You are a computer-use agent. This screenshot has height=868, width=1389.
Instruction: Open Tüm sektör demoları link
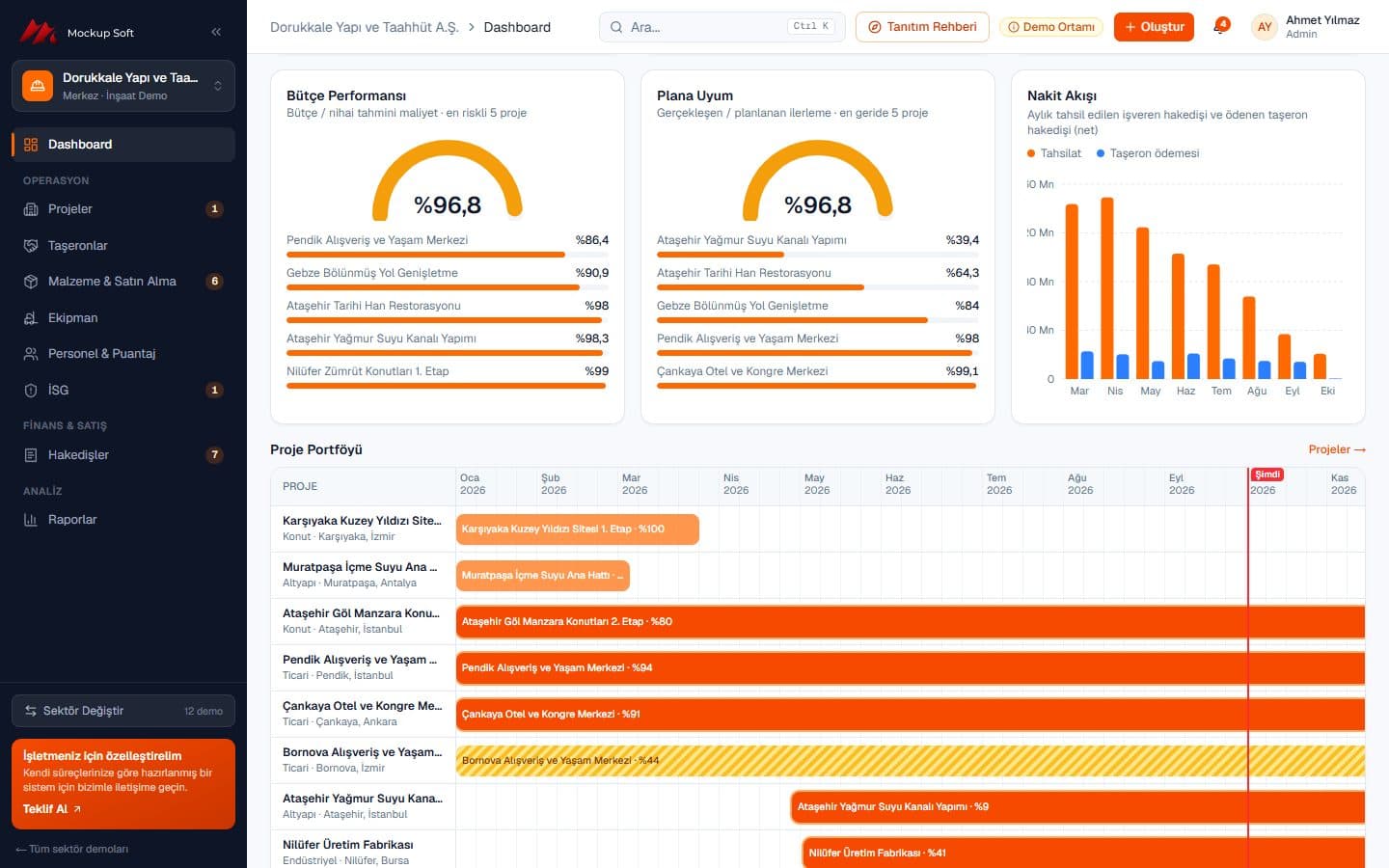pos(72,849)
